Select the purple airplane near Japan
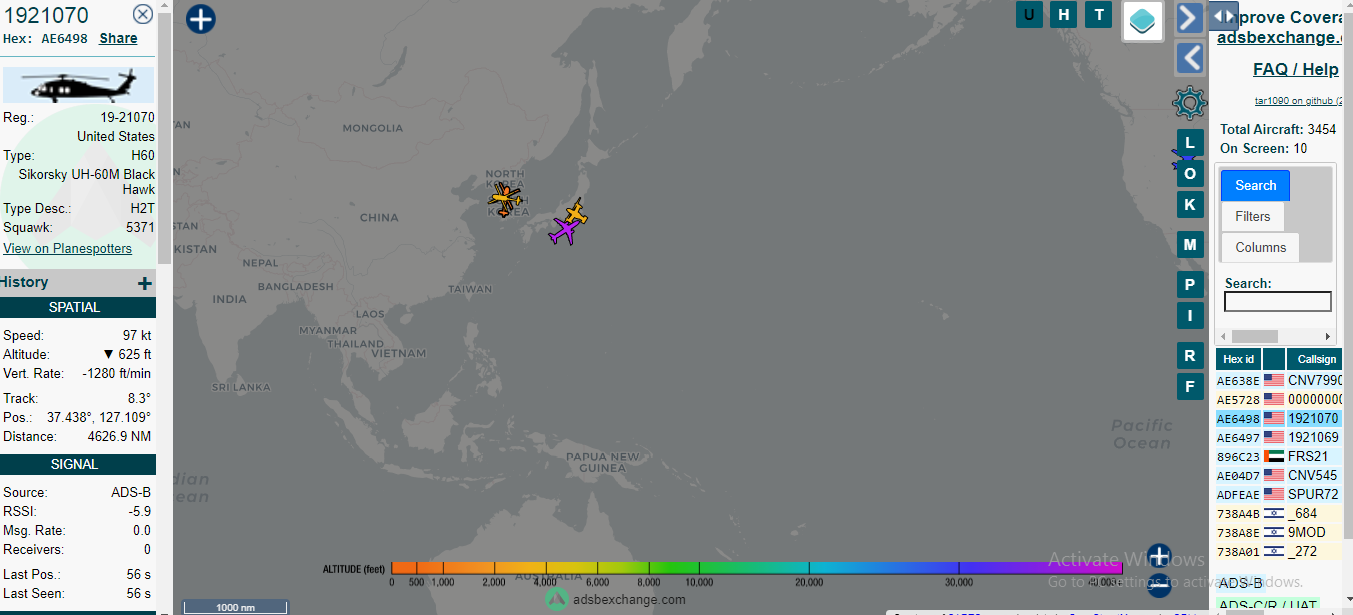The image size is (1353, 615). pyautogui.click(x=565, y=232)
